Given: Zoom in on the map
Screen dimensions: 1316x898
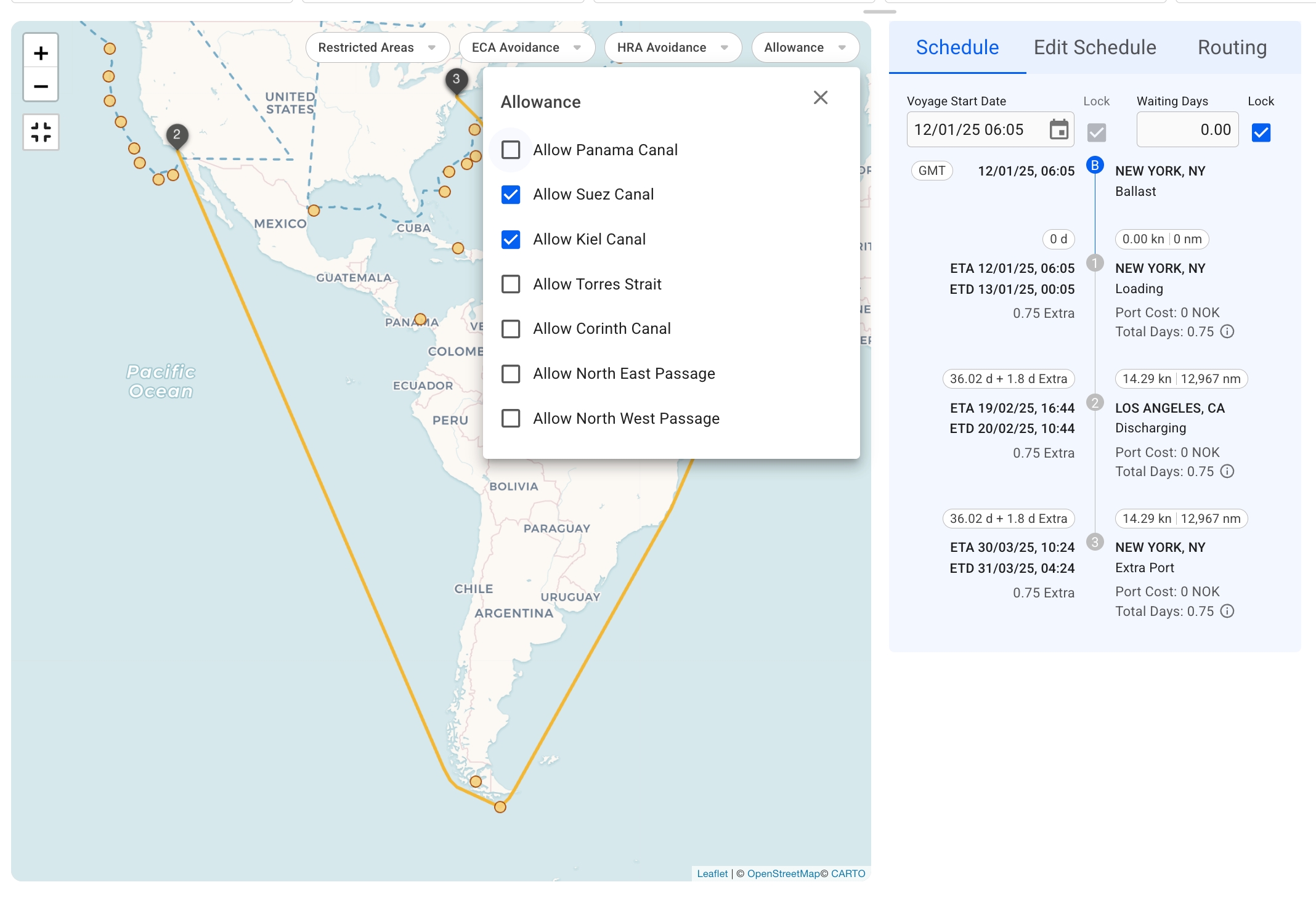Looking at the screenshot, I should coord(41,53).
